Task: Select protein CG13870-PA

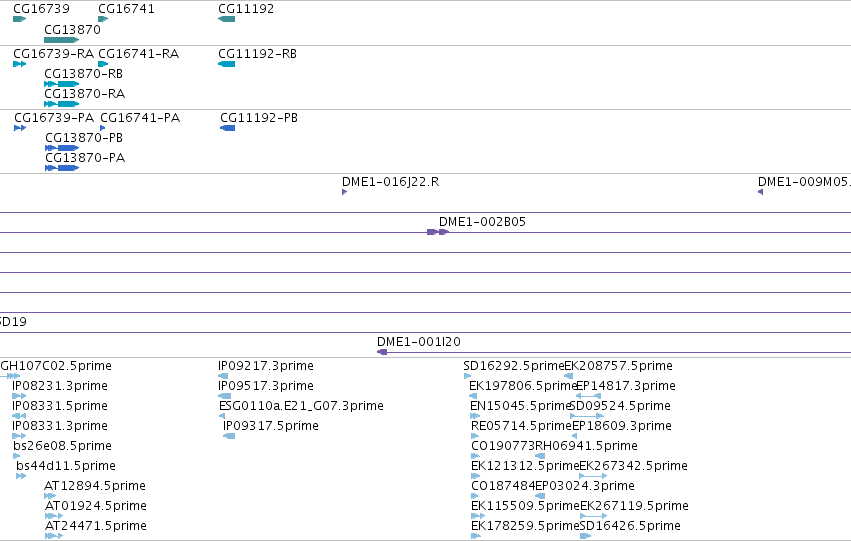Action: [x=62, y=168]
